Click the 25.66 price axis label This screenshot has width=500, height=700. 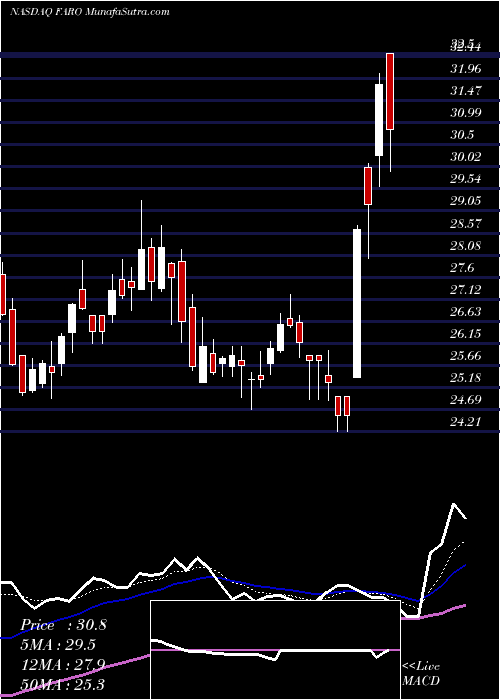tap(466, 356)
